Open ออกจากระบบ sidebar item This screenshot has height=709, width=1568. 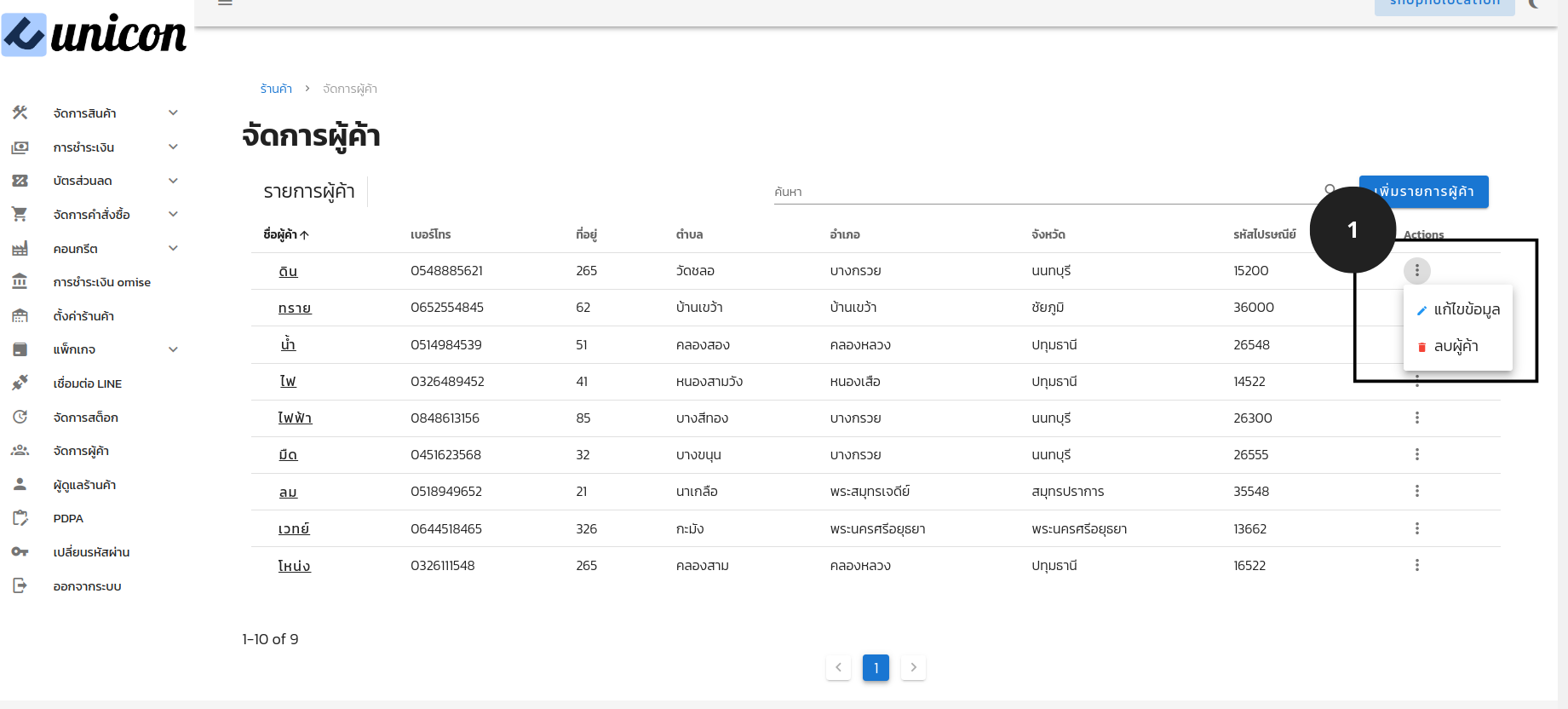pyautogui.click(x=87, y=586)
